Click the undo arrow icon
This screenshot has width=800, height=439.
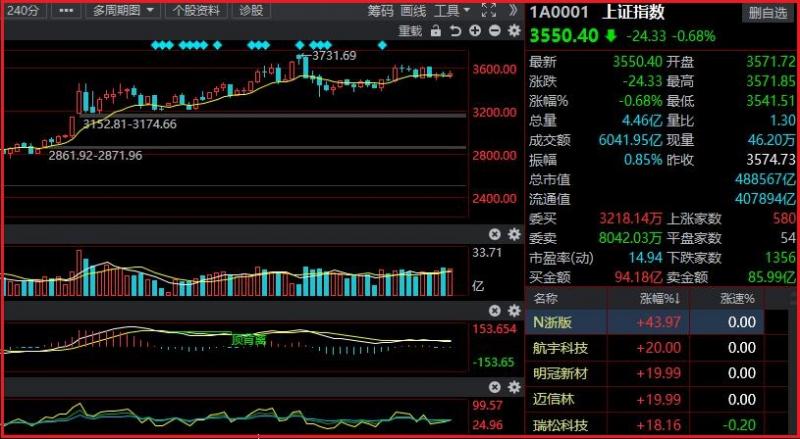click(455, 31)
